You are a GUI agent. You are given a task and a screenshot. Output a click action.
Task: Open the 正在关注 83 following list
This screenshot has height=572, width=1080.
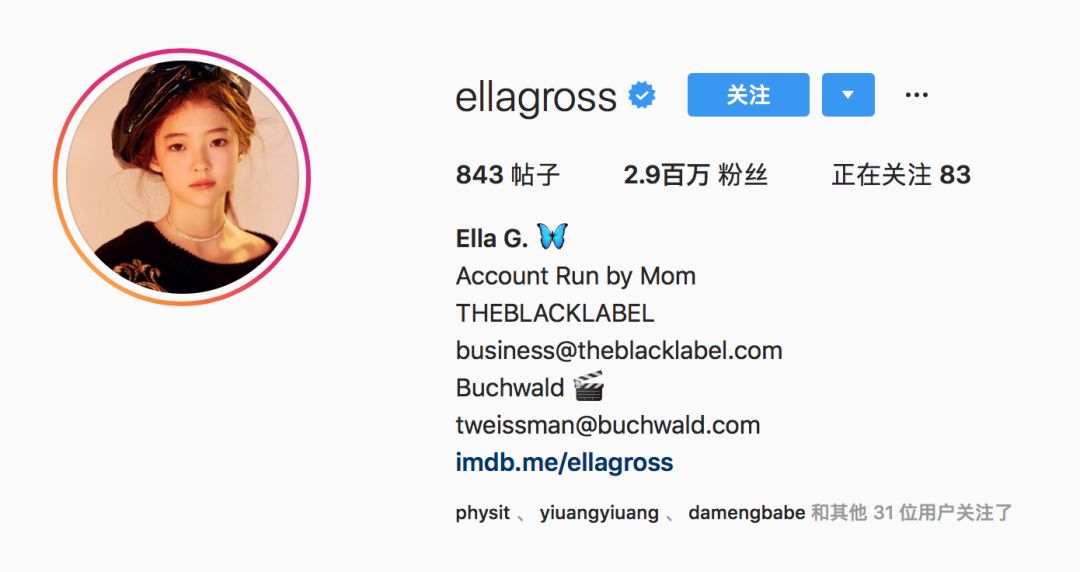[901, 175]
